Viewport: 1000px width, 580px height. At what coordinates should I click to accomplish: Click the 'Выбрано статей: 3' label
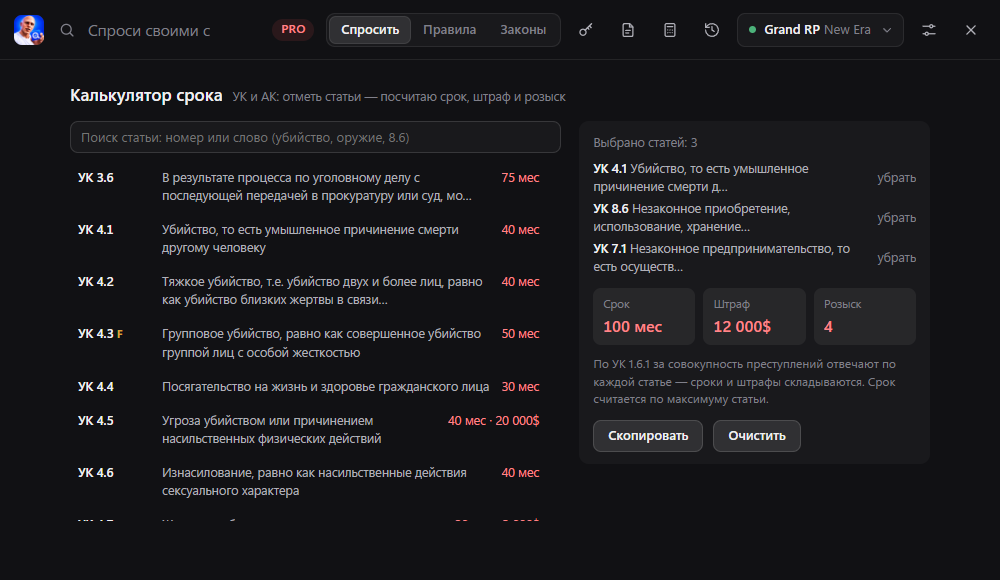(645, 143)
